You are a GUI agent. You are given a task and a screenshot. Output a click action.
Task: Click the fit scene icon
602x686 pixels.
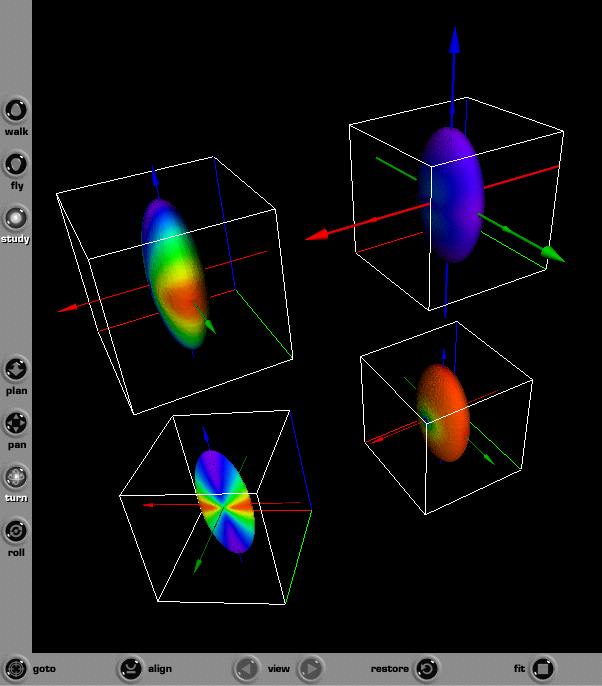[x=543, y=669]
